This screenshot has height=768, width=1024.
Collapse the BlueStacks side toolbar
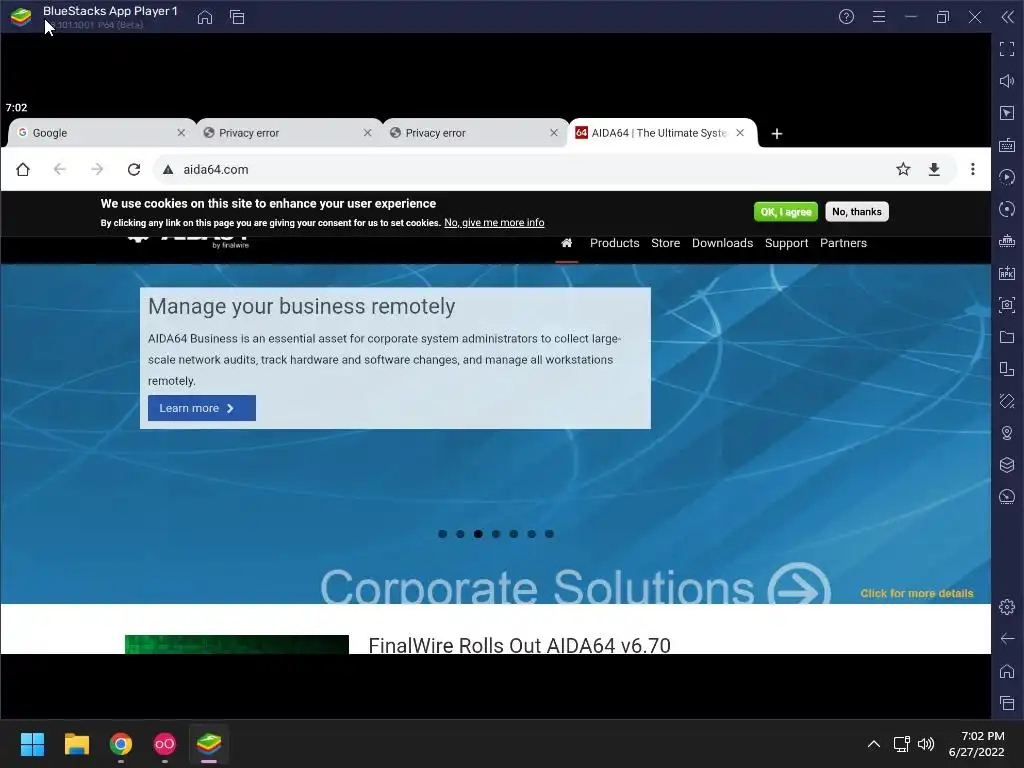[x=1008, y=17]
